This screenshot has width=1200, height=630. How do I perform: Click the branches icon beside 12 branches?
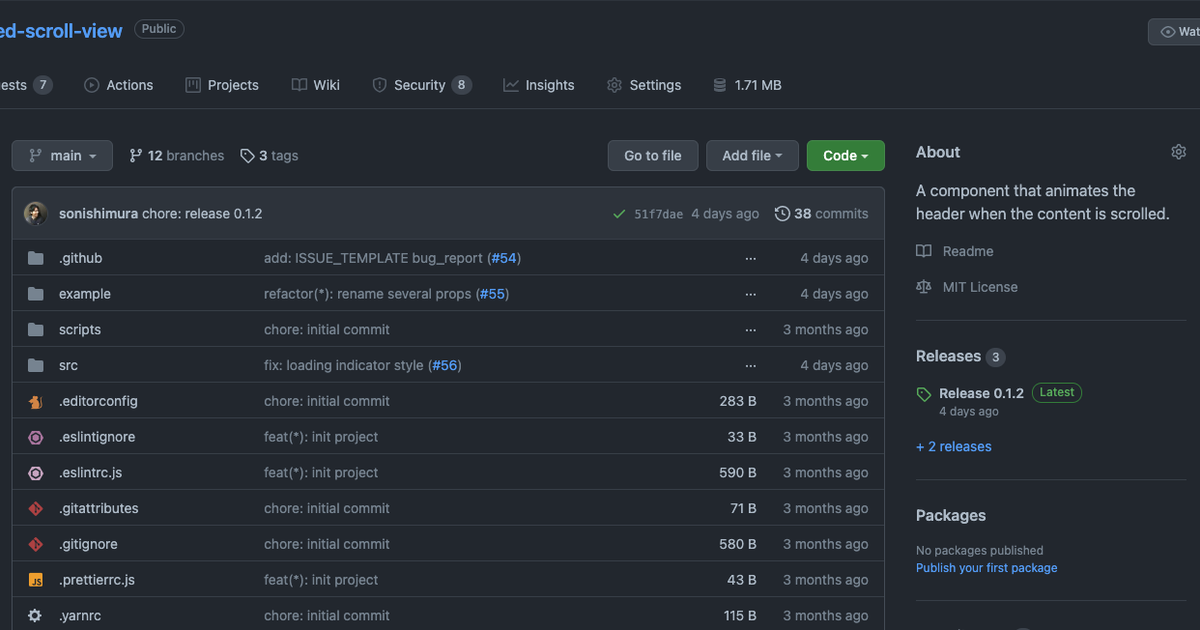pyautogui.click(x=136, y=156)
